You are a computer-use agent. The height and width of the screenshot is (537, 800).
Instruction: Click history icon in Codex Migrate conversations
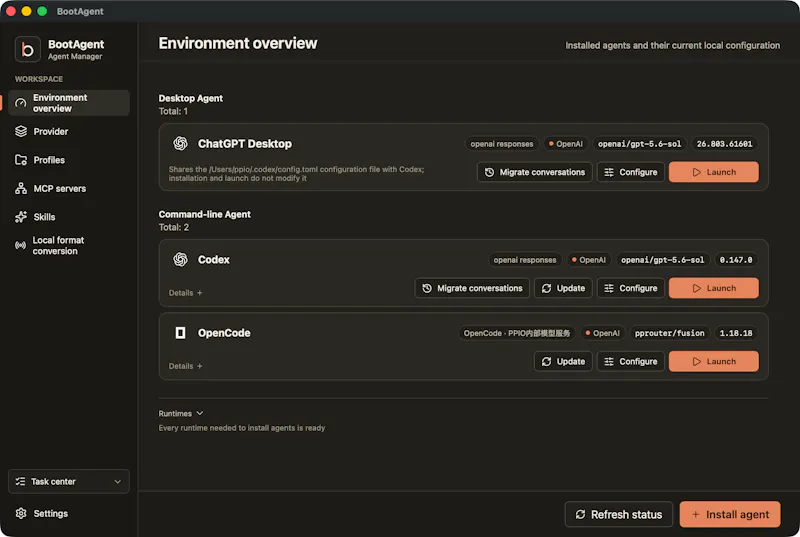pyautogui.click(x=427, y=288)
